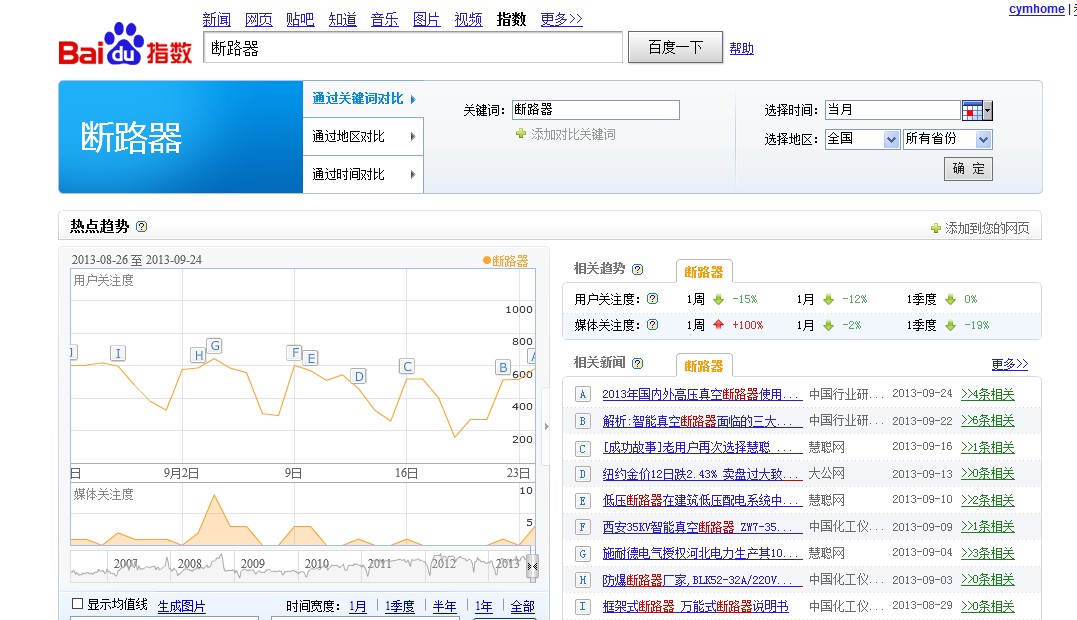Click the help icon beside 媒体关注度 row
This screenshot has width=1077, height=620.
[x=653, y=325]
